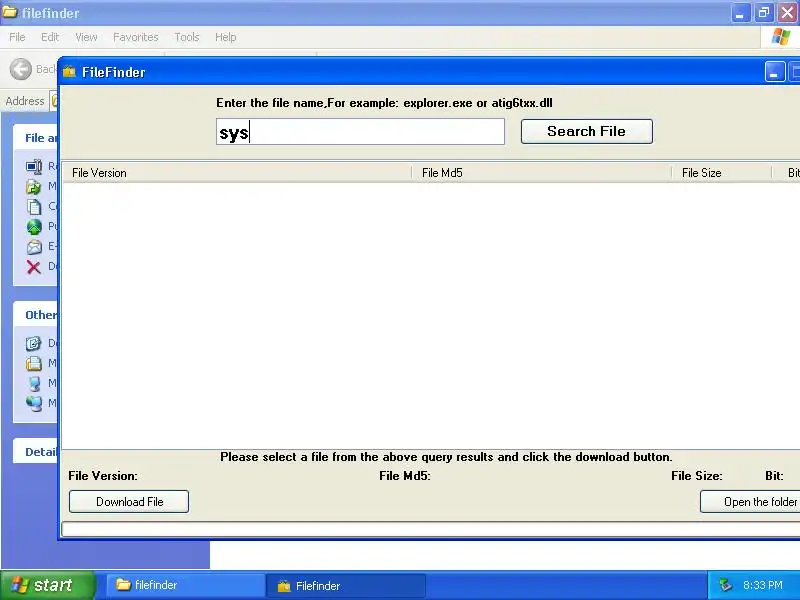Image resolution: width=800 pixels, height=600 pixels.
Task: Focus the file name input field
Action: coord(360,132)
